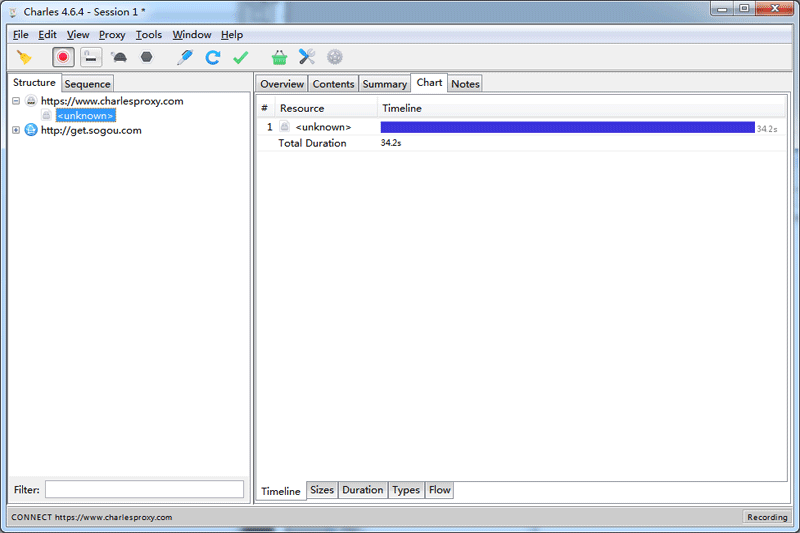Select the Flow chart tab
This screenshot has width=800, height=533.
439,490
